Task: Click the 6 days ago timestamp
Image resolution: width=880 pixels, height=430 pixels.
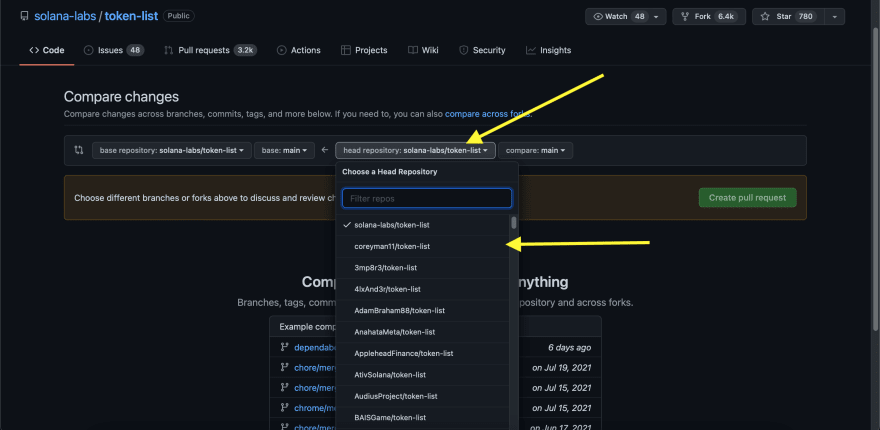Action: coord(570,347)
